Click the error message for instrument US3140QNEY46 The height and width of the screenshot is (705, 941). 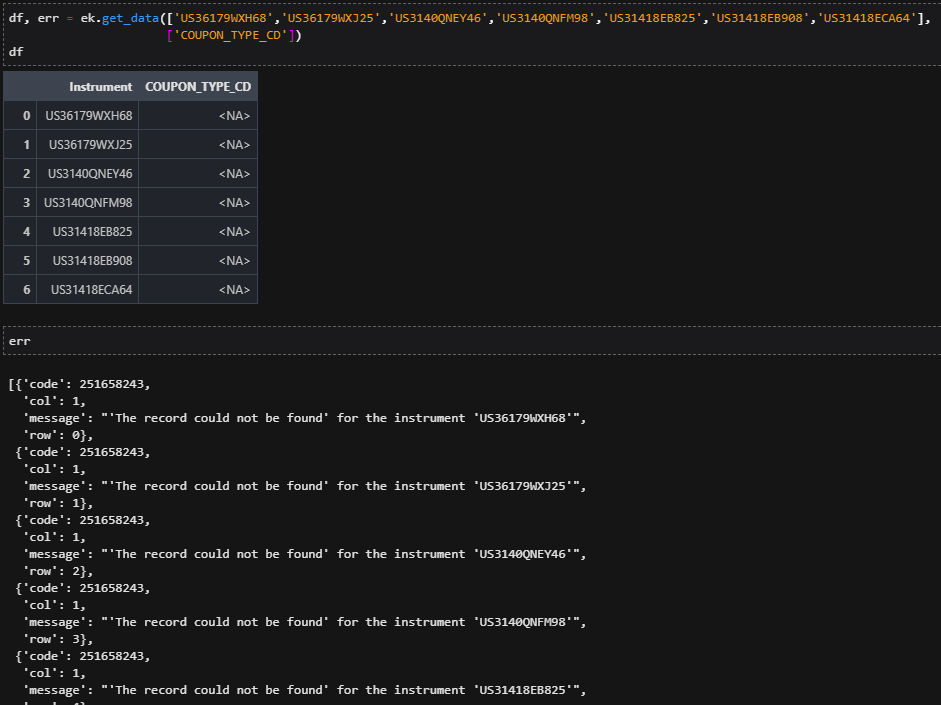[304, 554]
